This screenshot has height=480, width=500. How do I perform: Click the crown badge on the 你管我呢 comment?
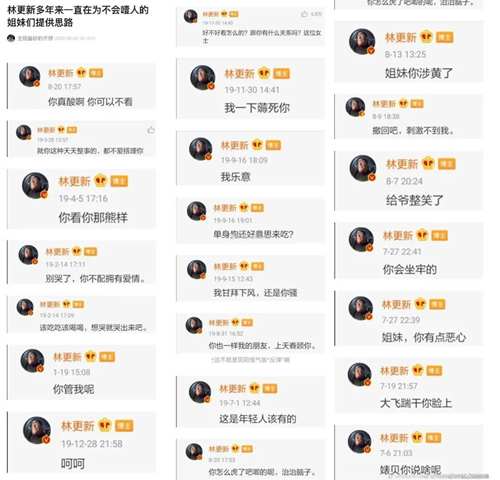pos(90,357)
